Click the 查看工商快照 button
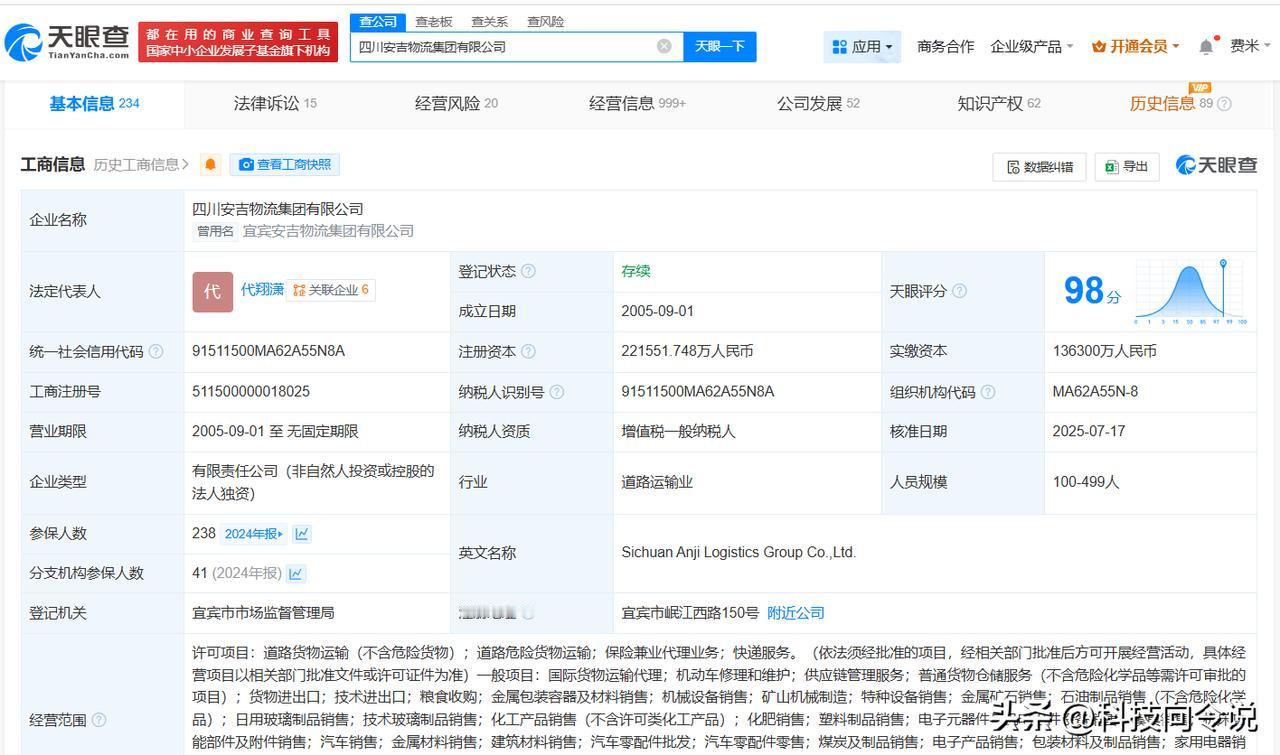The image size is (1280, 755). [x=285, y=165]
